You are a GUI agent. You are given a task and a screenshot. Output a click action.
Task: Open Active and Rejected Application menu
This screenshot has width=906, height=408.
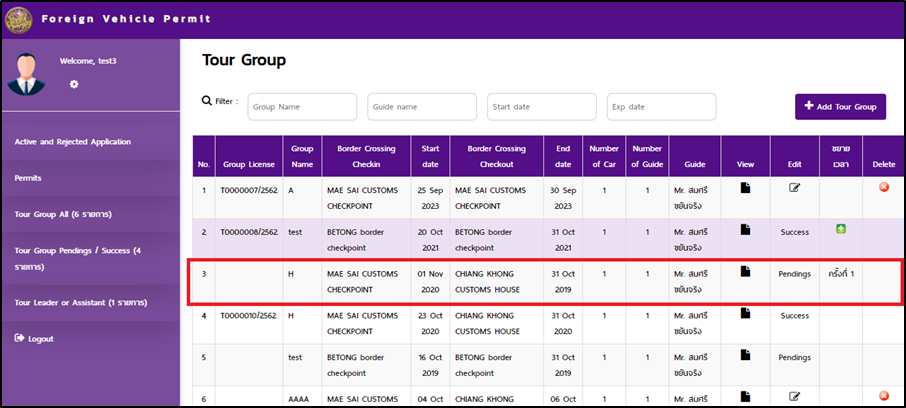click(x=73, y=142)
